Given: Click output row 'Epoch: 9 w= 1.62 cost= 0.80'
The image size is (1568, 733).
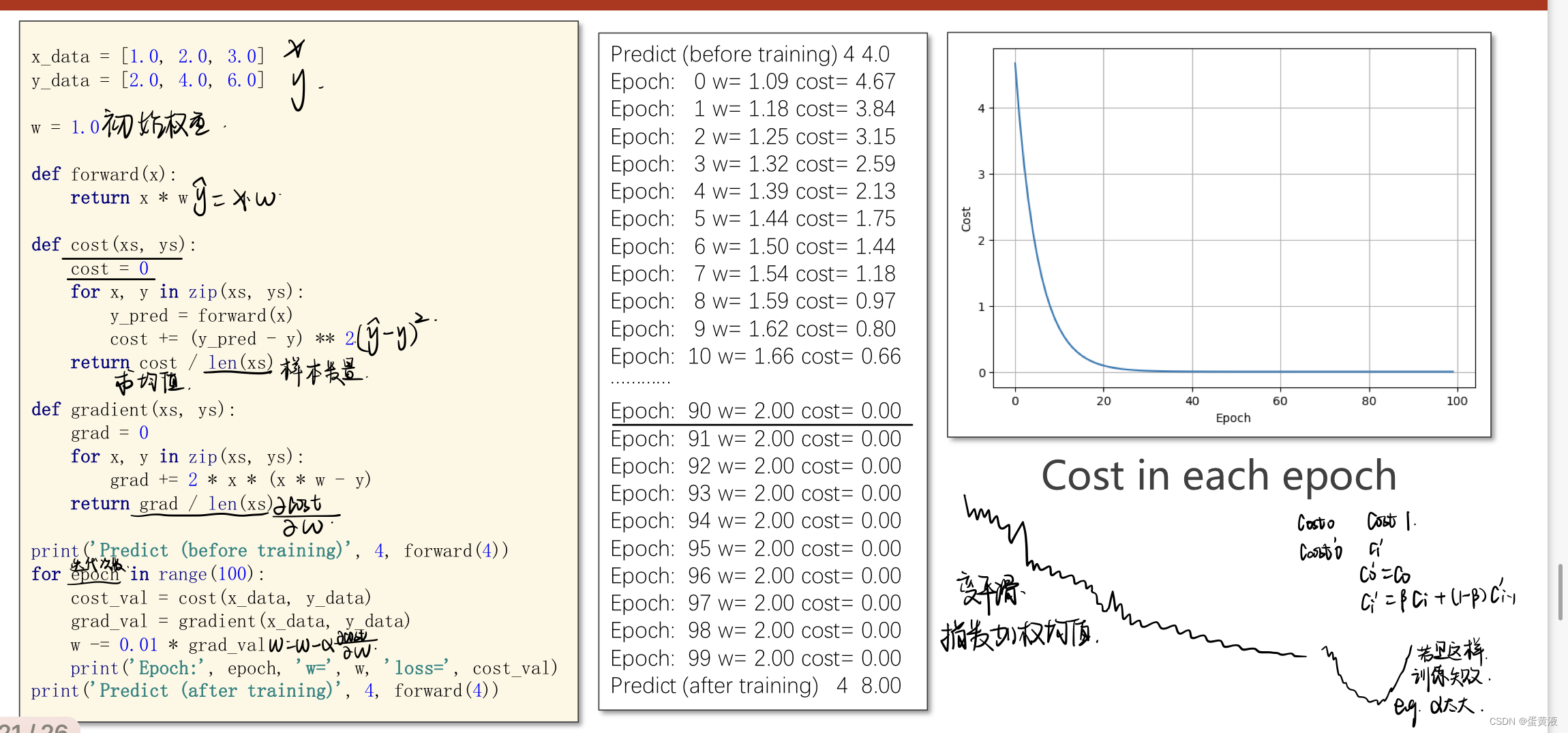Looking at the screenshot, I should 753,329.
